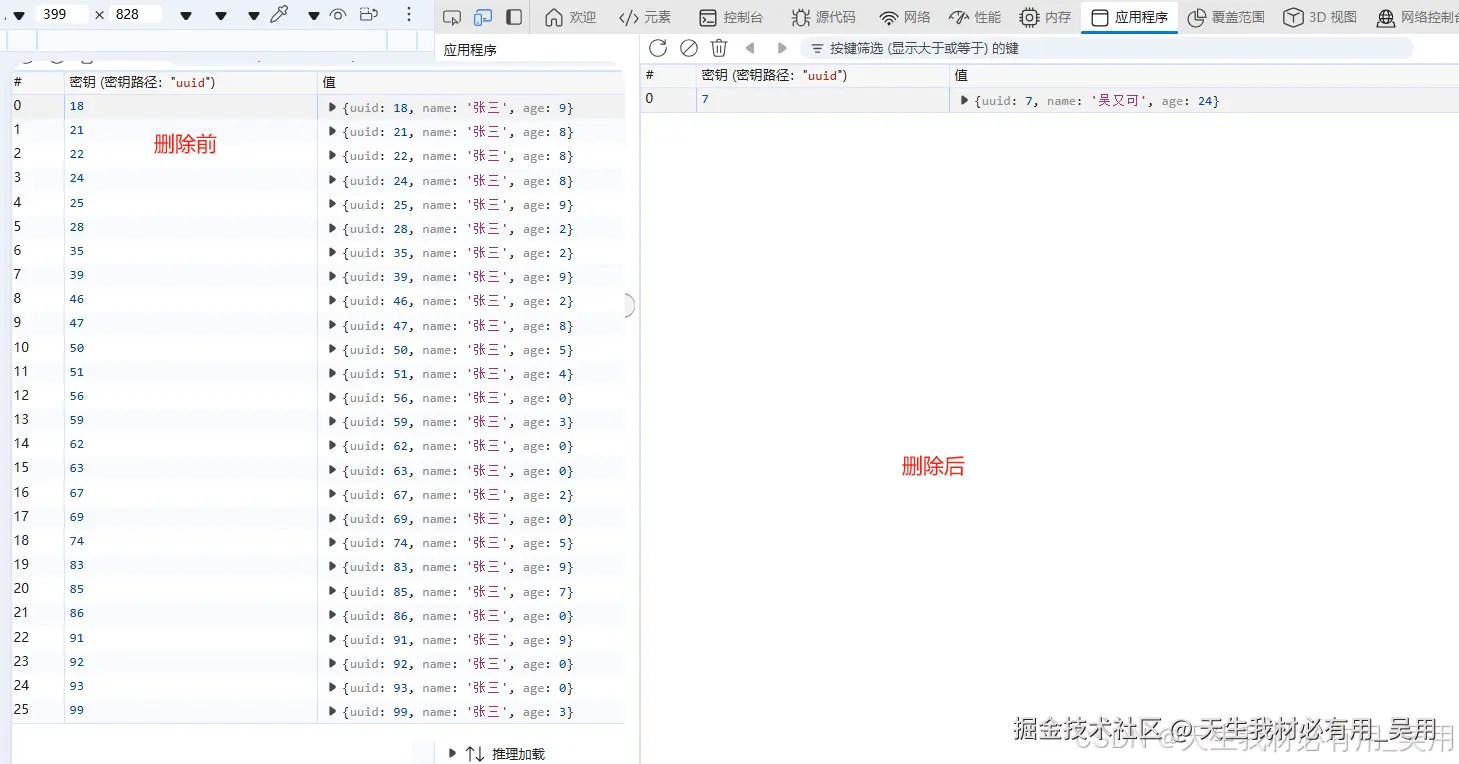Screen dimensions: 1459x764
Task: Open the dropdown arrow right of the eyedropper
Action: [313, 16]
